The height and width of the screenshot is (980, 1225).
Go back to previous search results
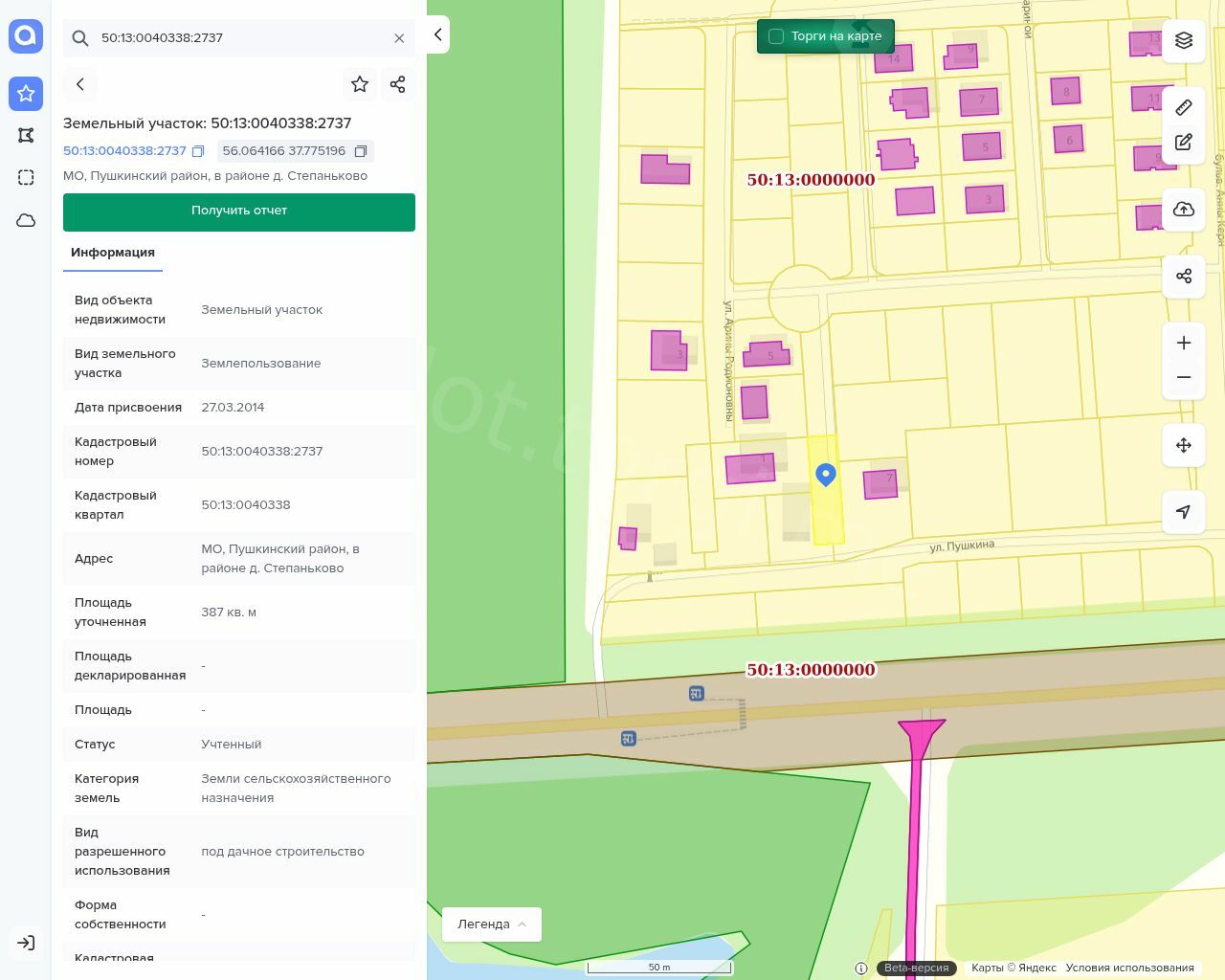tap(80, 84)
